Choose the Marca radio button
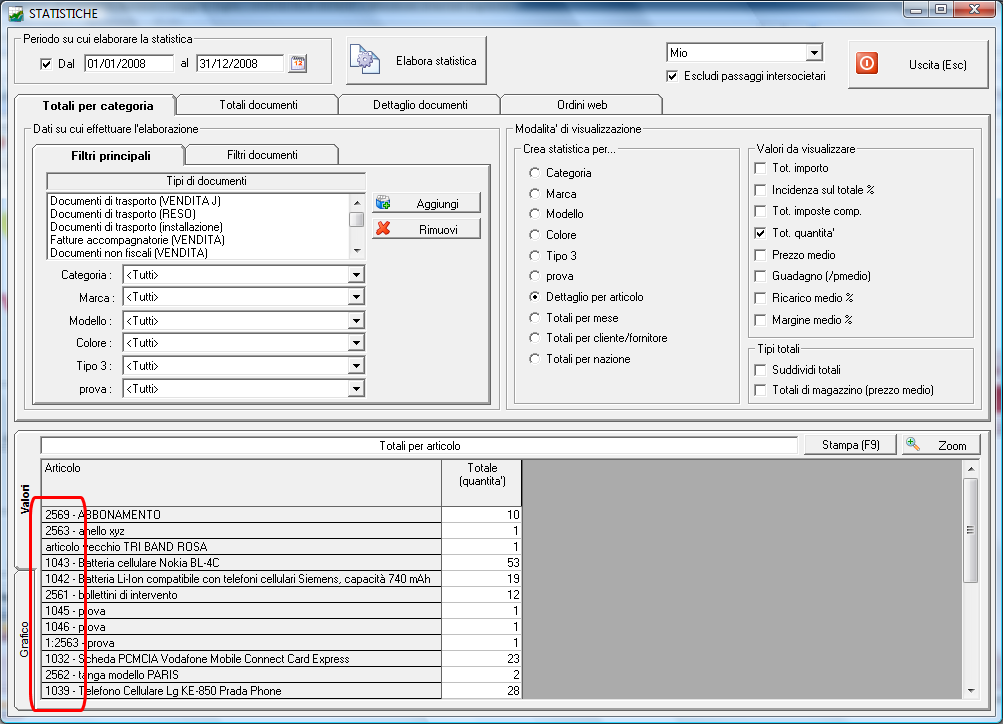Image resolution: width=1003 pixels, height=724 pixels. click(x=535, y=194)
